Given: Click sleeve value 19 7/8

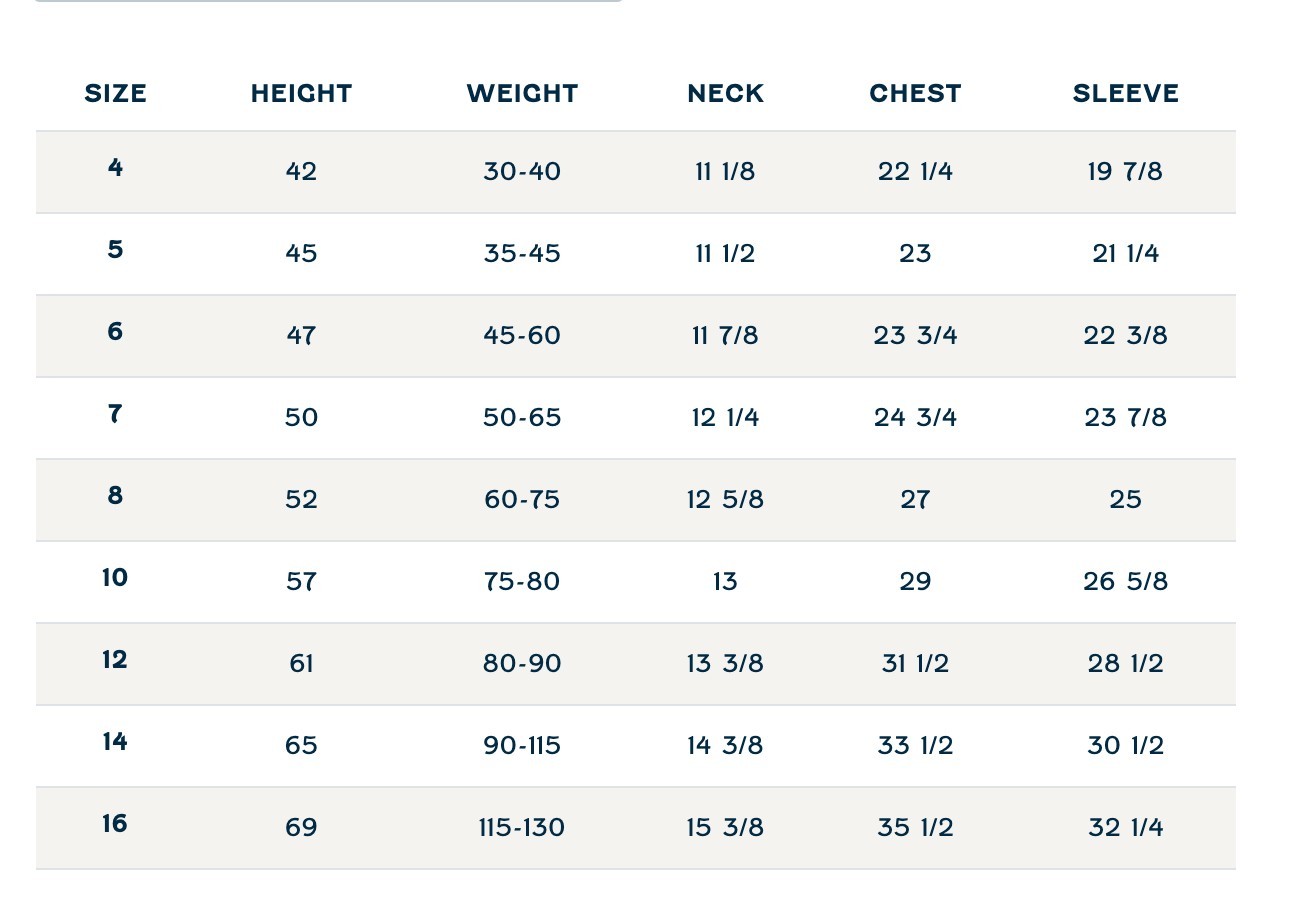Looking at the screenshot, I should click(x=1125, y=172).
